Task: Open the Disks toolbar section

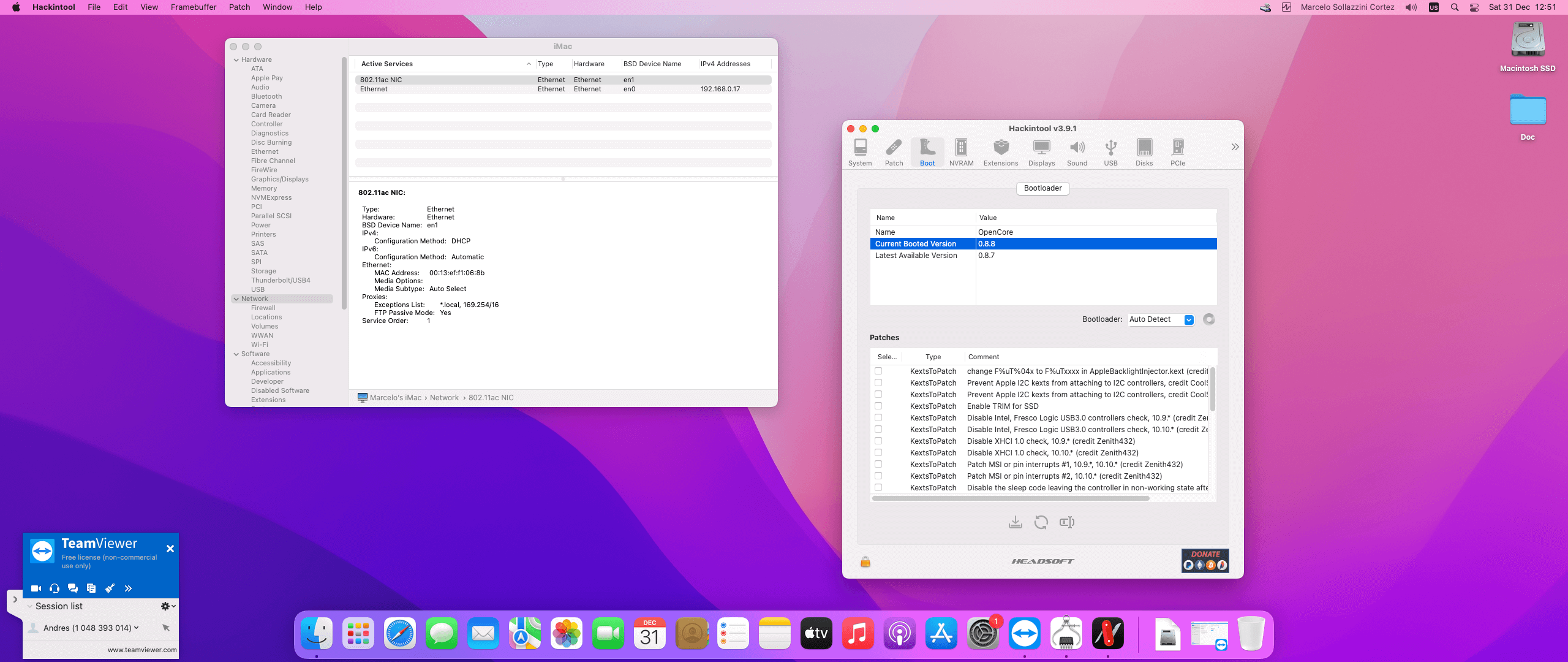Action: tap(1144, 151)
